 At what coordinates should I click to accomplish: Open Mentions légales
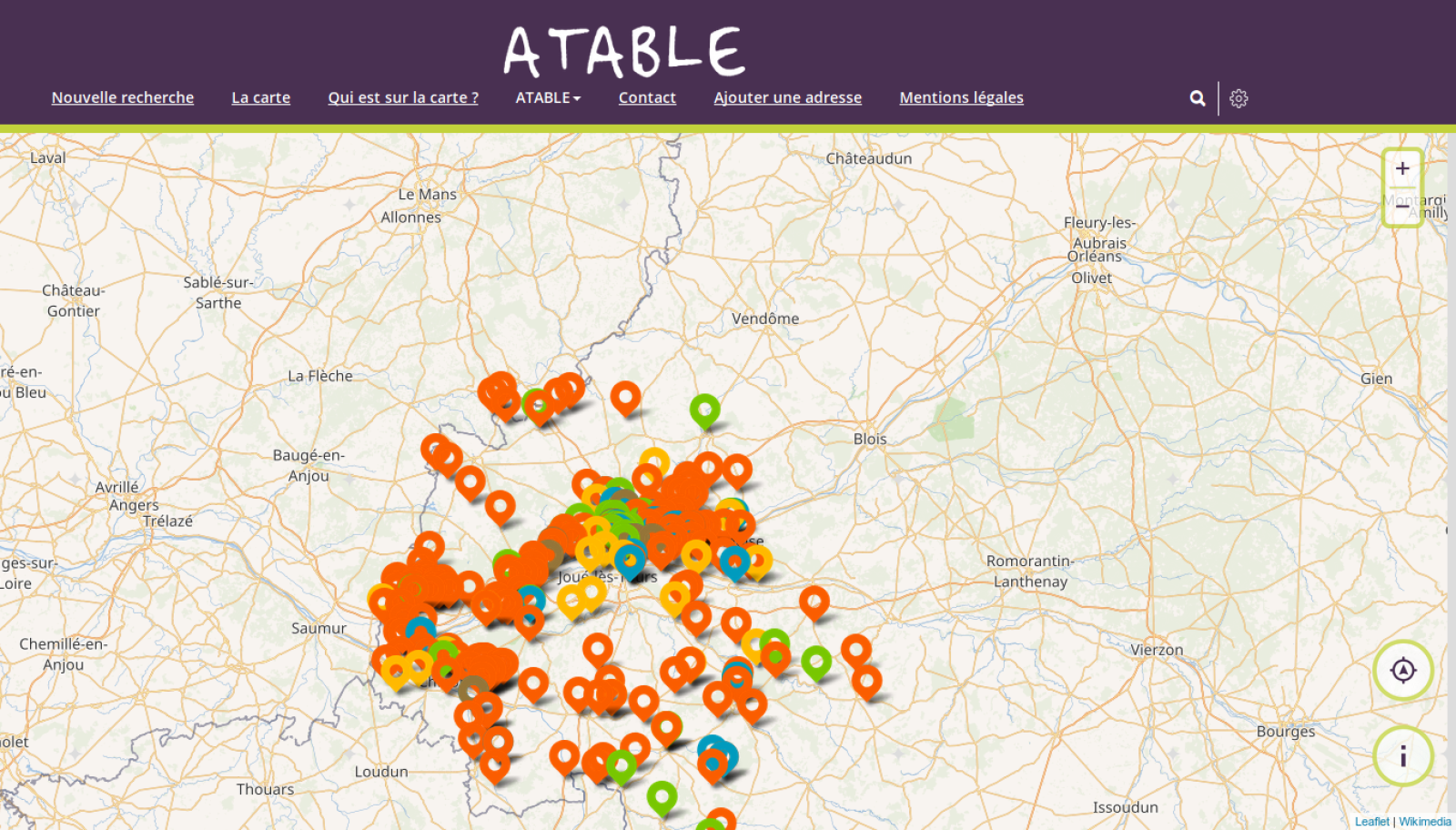point(961,97)
